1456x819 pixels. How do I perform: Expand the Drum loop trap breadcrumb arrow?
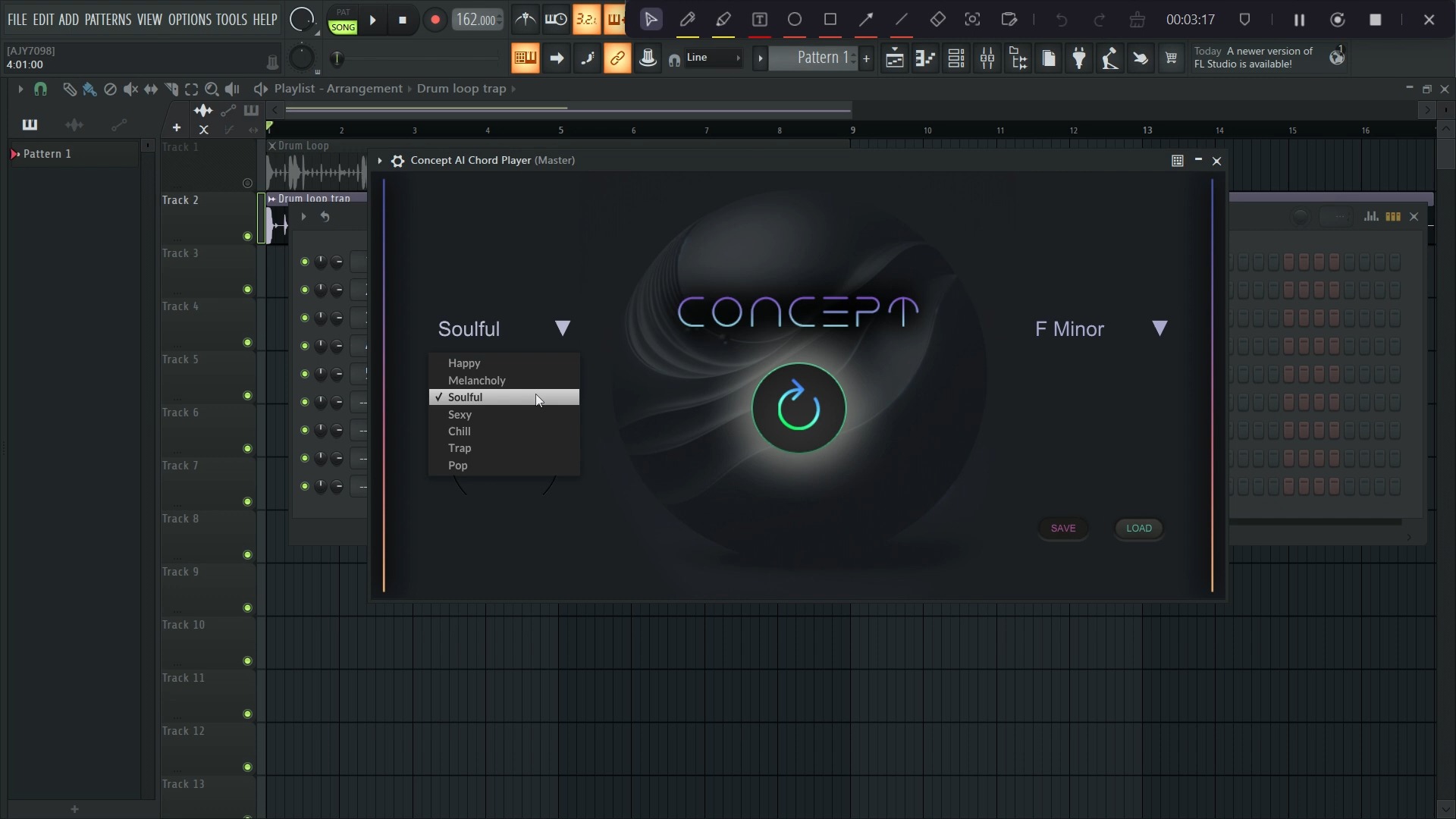[513, 89]
